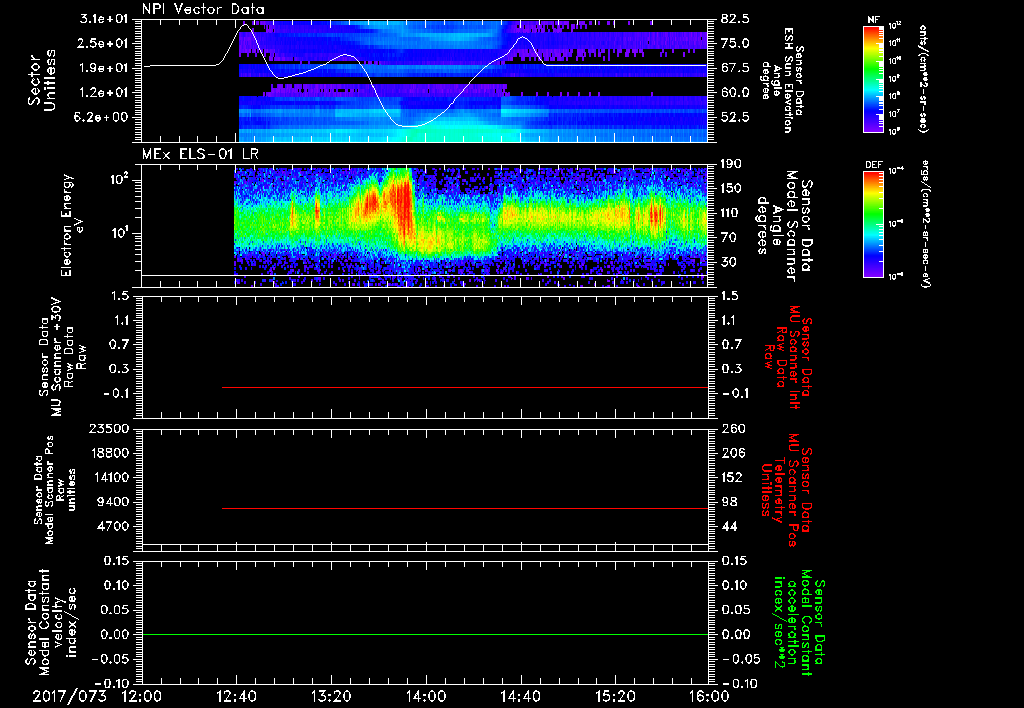The height and width of the screenshot is (708, 1024).
Task: Click the 44 telemetry tick label
Action: pyautogui.click(x=729, y=526)
